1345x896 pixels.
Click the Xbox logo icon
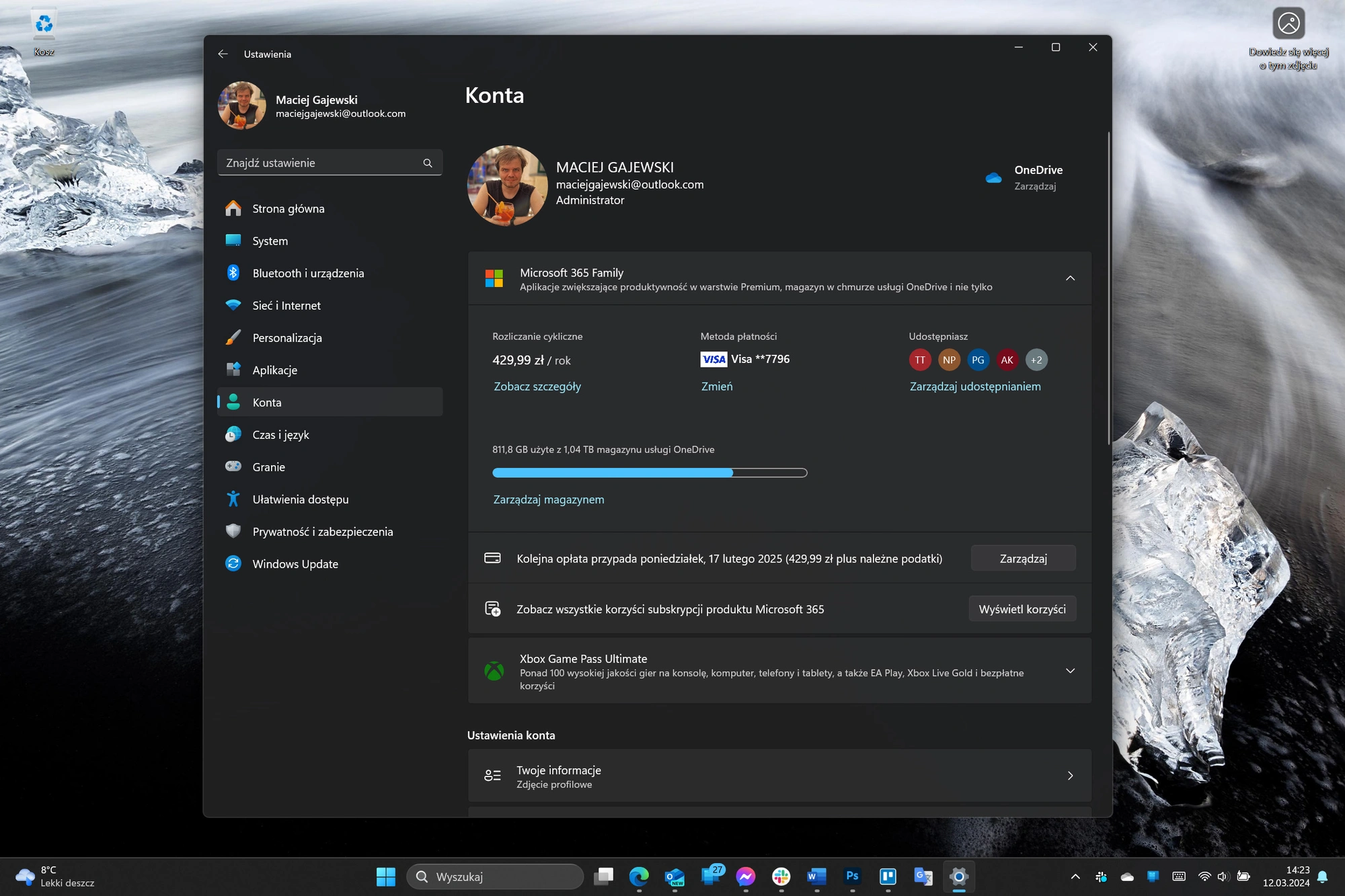pos(494,671)
